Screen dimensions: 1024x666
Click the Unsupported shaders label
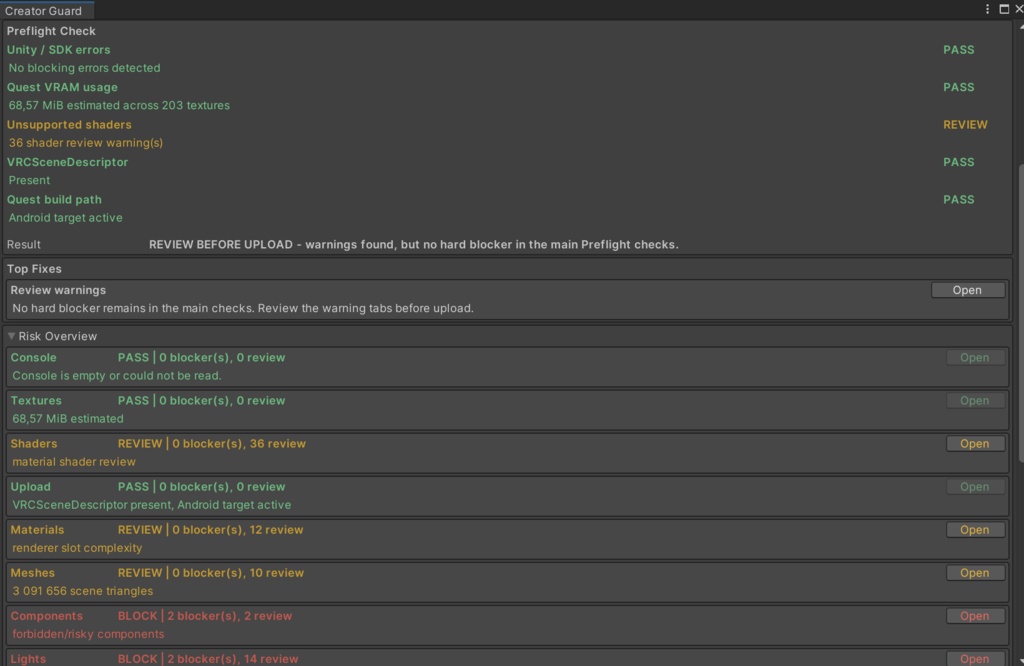[x=69, y=124]
